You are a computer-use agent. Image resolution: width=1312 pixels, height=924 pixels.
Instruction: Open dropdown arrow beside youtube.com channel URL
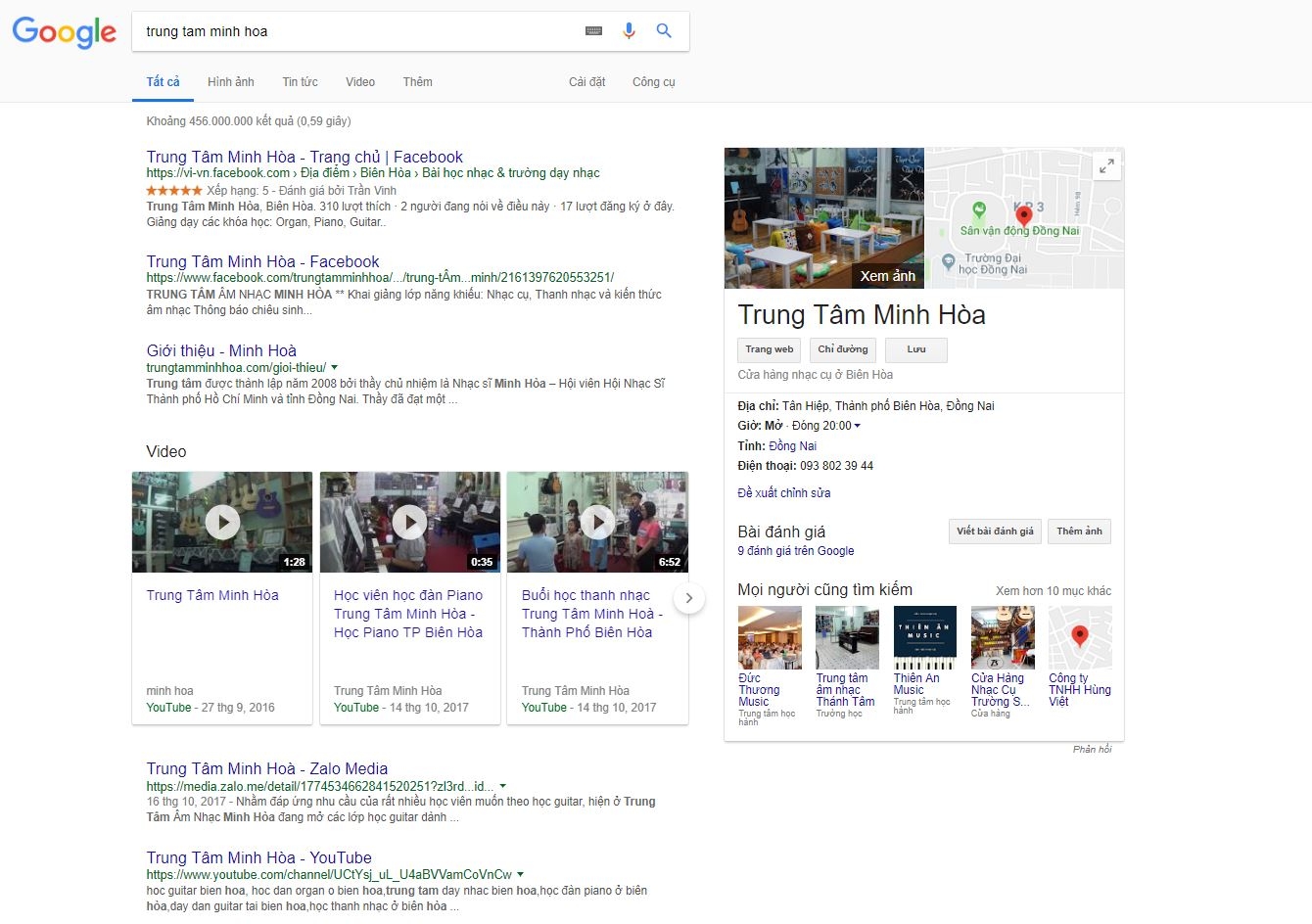(x=520, y=874)
